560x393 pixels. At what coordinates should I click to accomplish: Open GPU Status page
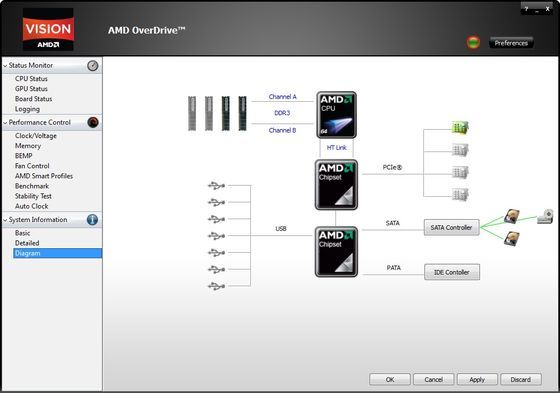pyautogui.click(x=31, y=89)
